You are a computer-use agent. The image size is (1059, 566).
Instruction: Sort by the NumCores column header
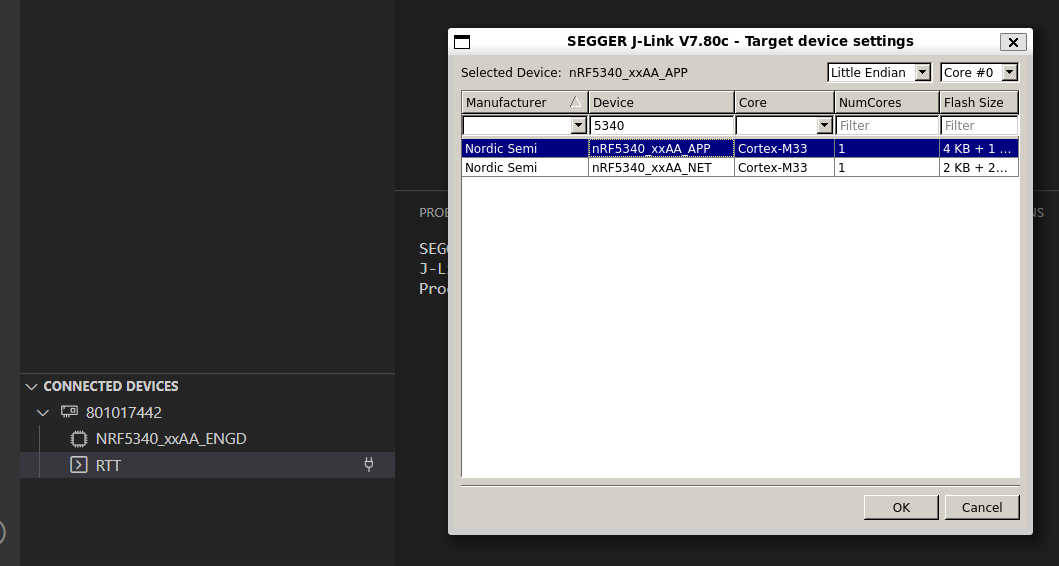(887, 103)
